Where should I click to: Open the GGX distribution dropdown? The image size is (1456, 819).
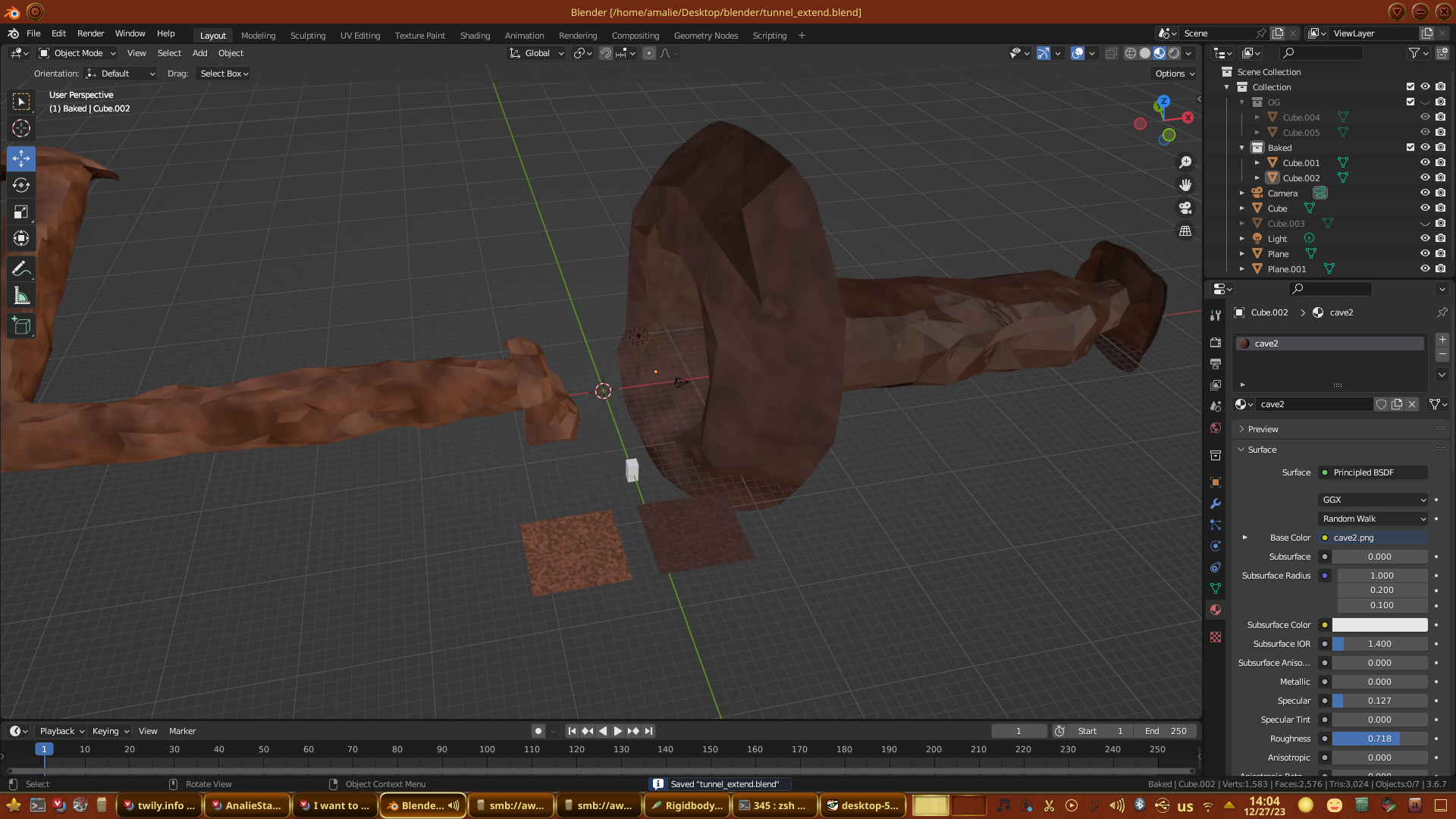click(x=1373, y=500)
